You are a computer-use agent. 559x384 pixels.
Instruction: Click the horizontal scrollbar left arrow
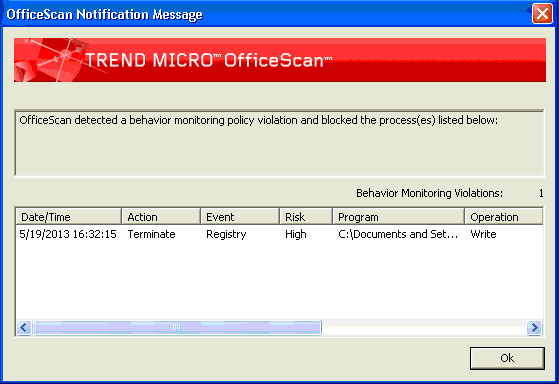(24, 327)
